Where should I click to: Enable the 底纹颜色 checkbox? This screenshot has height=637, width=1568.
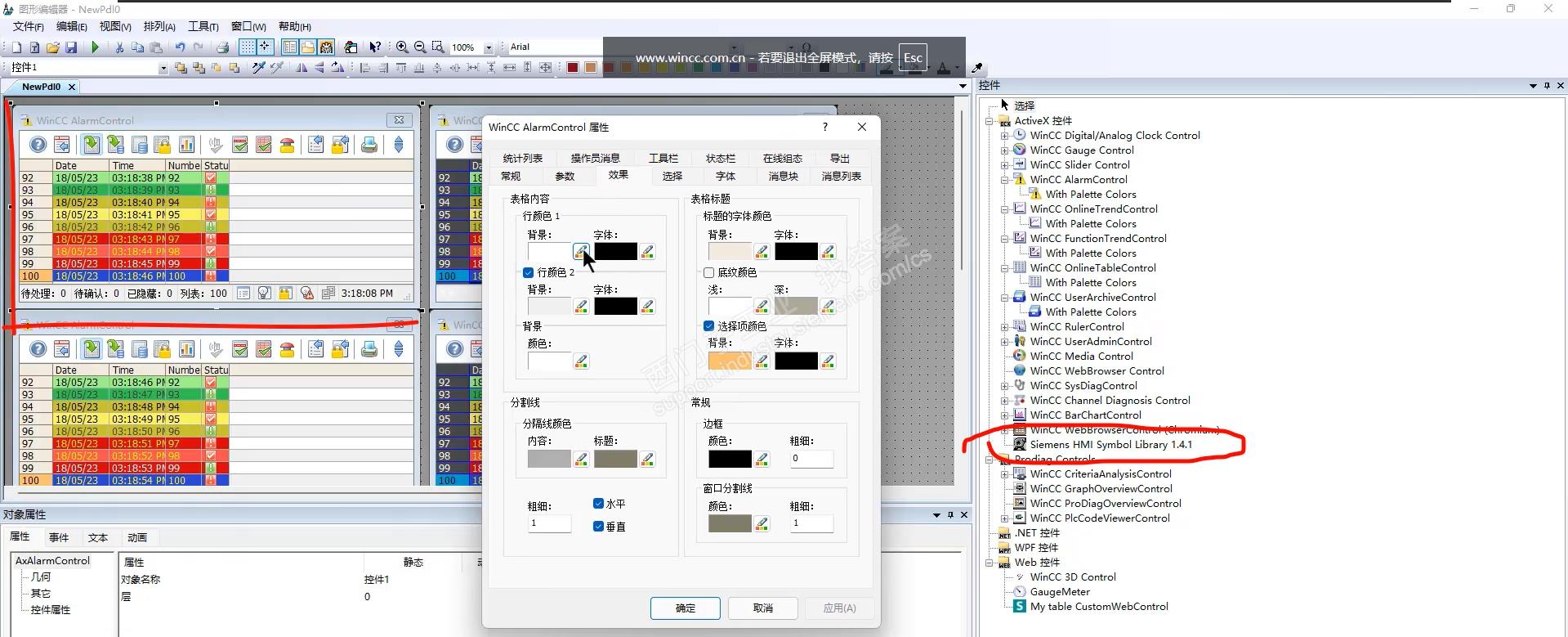pos(708,272)
